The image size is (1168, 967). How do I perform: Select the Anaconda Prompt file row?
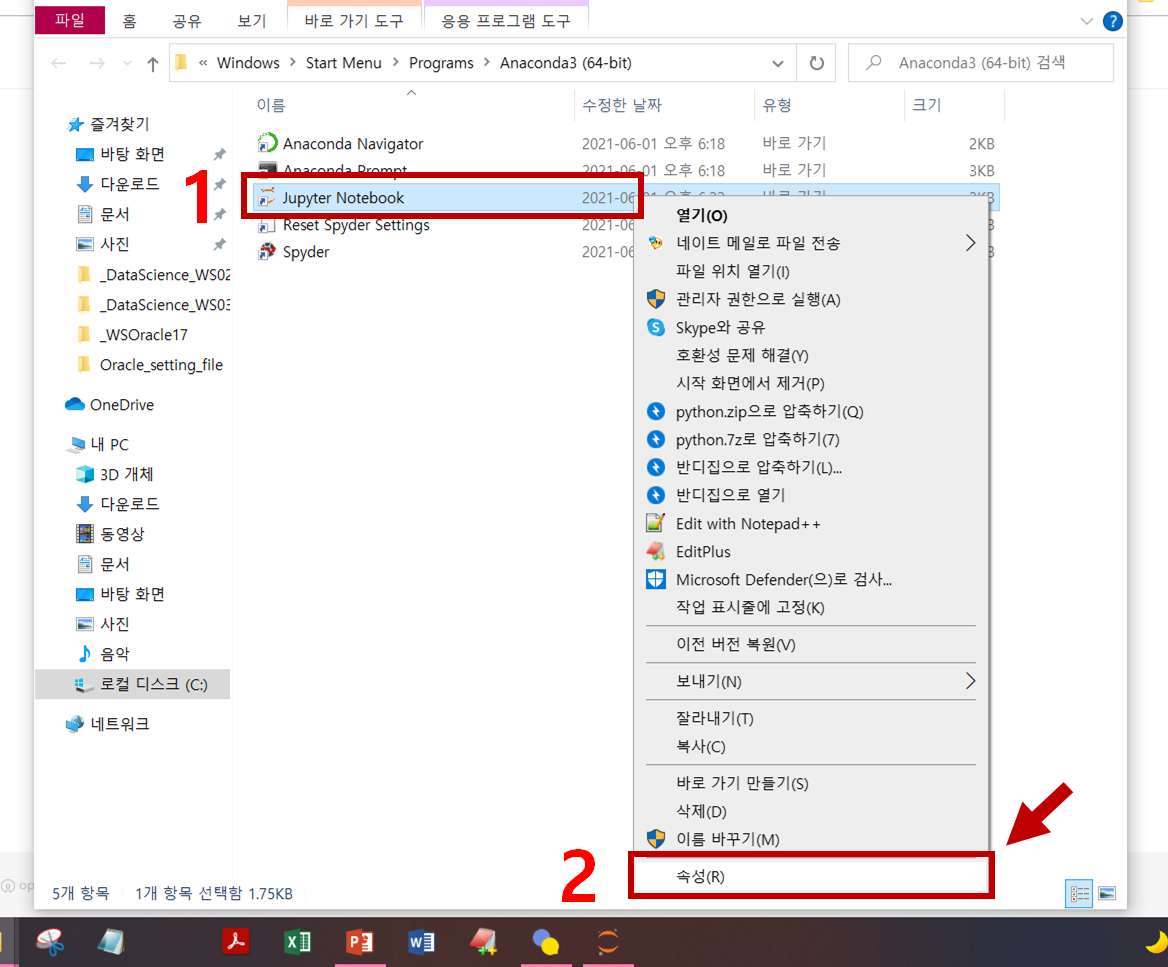(626, 171)
